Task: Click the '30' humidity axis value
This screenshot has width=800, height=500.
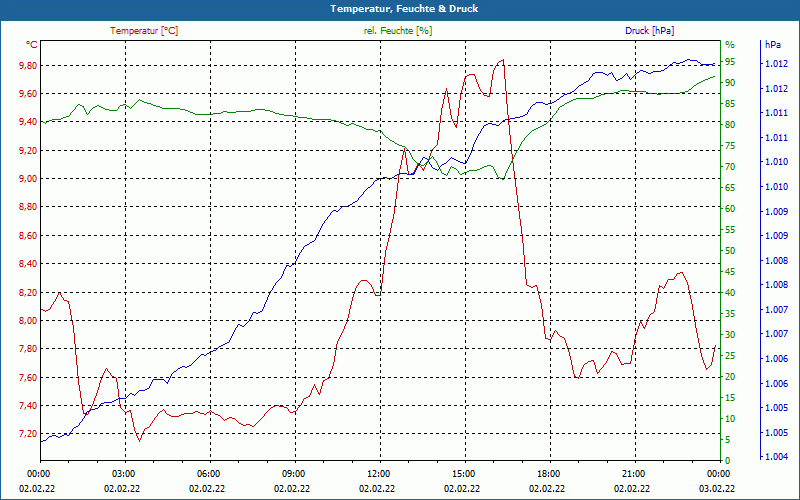Action: [730, 335]
